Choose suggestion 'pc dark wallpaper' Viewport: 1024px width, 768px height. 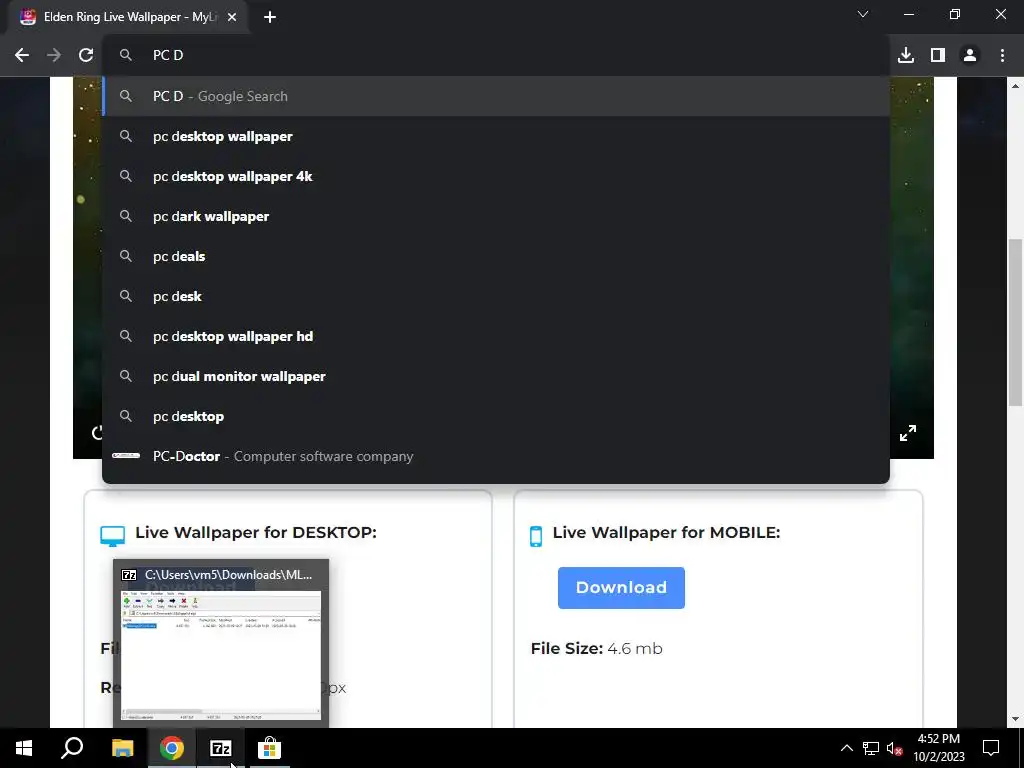(496, 216)
